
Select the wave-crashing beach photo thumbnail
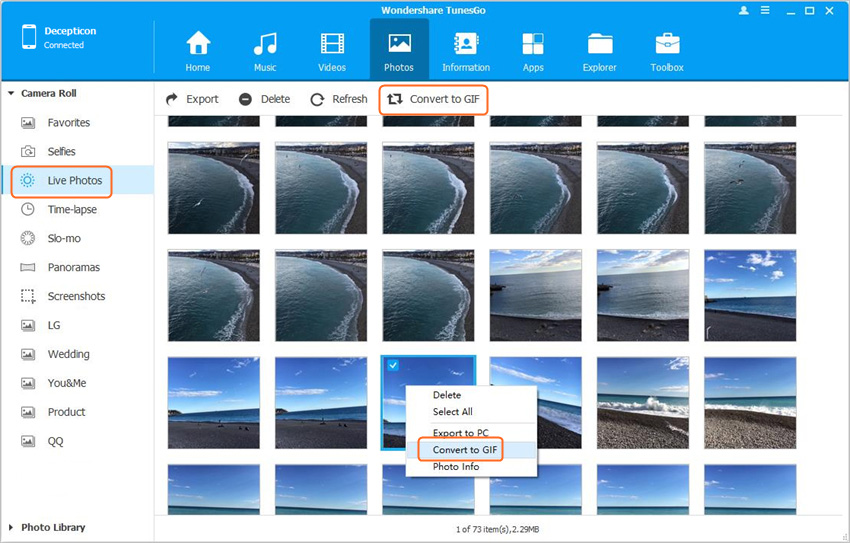point(642,402)
